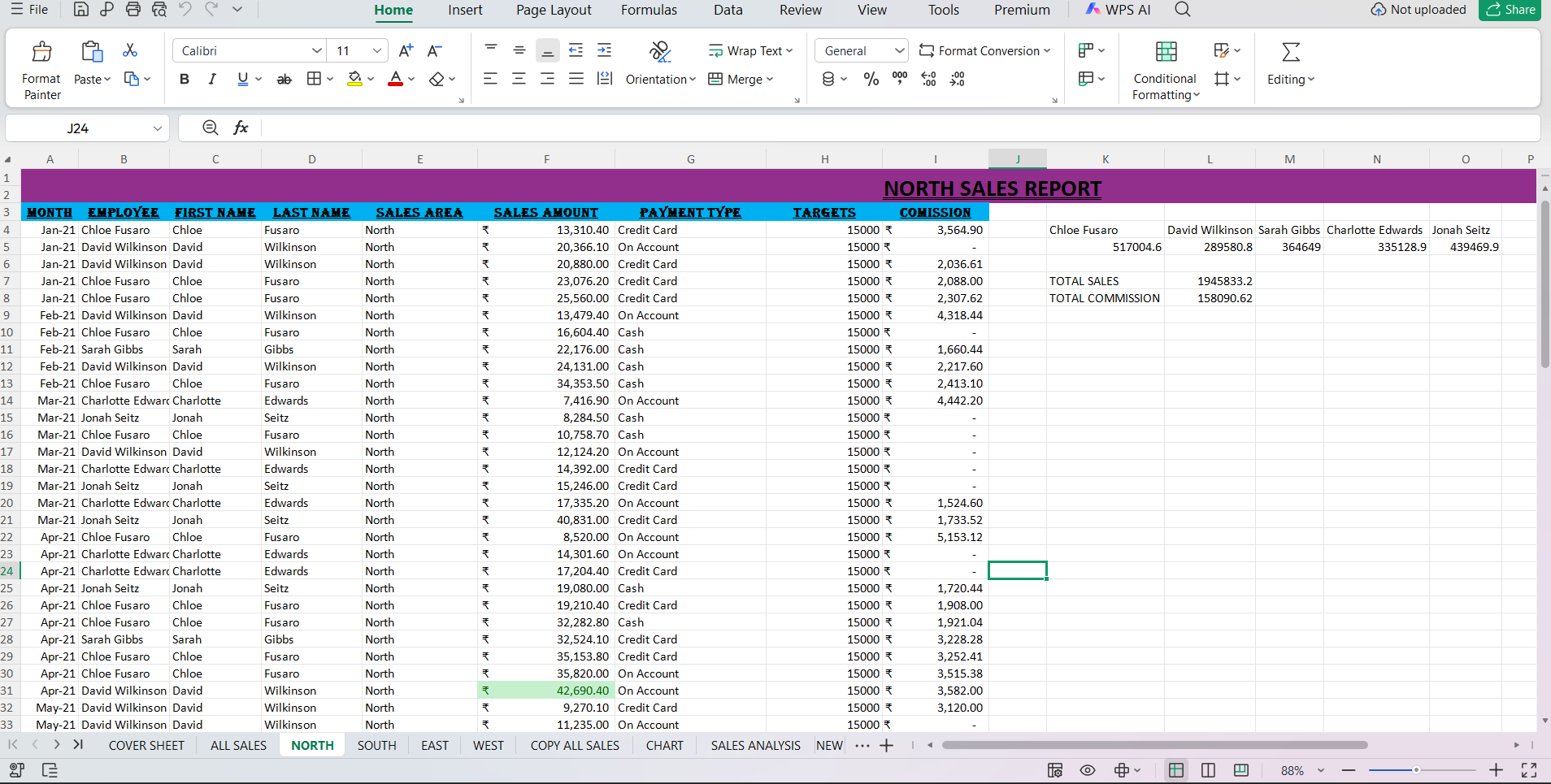Image resolution: width=1551 pixels, height=784 pixels.
Task: Open the Orientation dropdown
Action: pos(661,79)
